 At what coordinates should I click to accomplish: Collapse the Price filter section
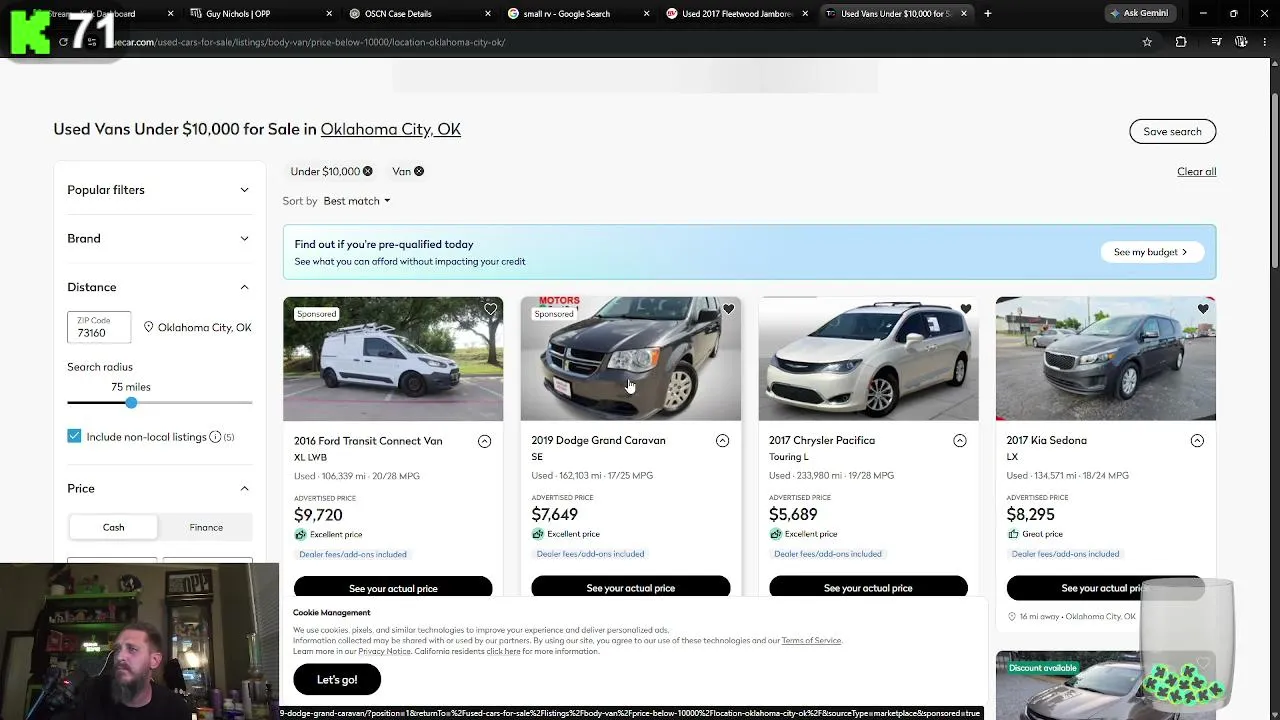pos(159,488)
